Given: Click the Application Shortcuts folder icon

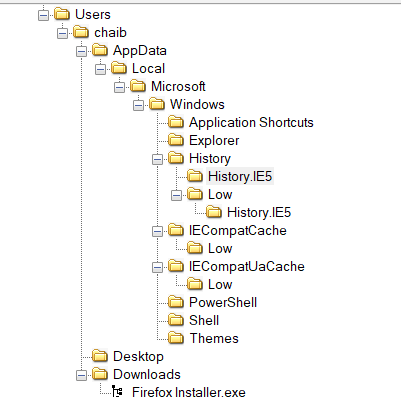Looking at the screenshot, I should click(x=176, y=122).
